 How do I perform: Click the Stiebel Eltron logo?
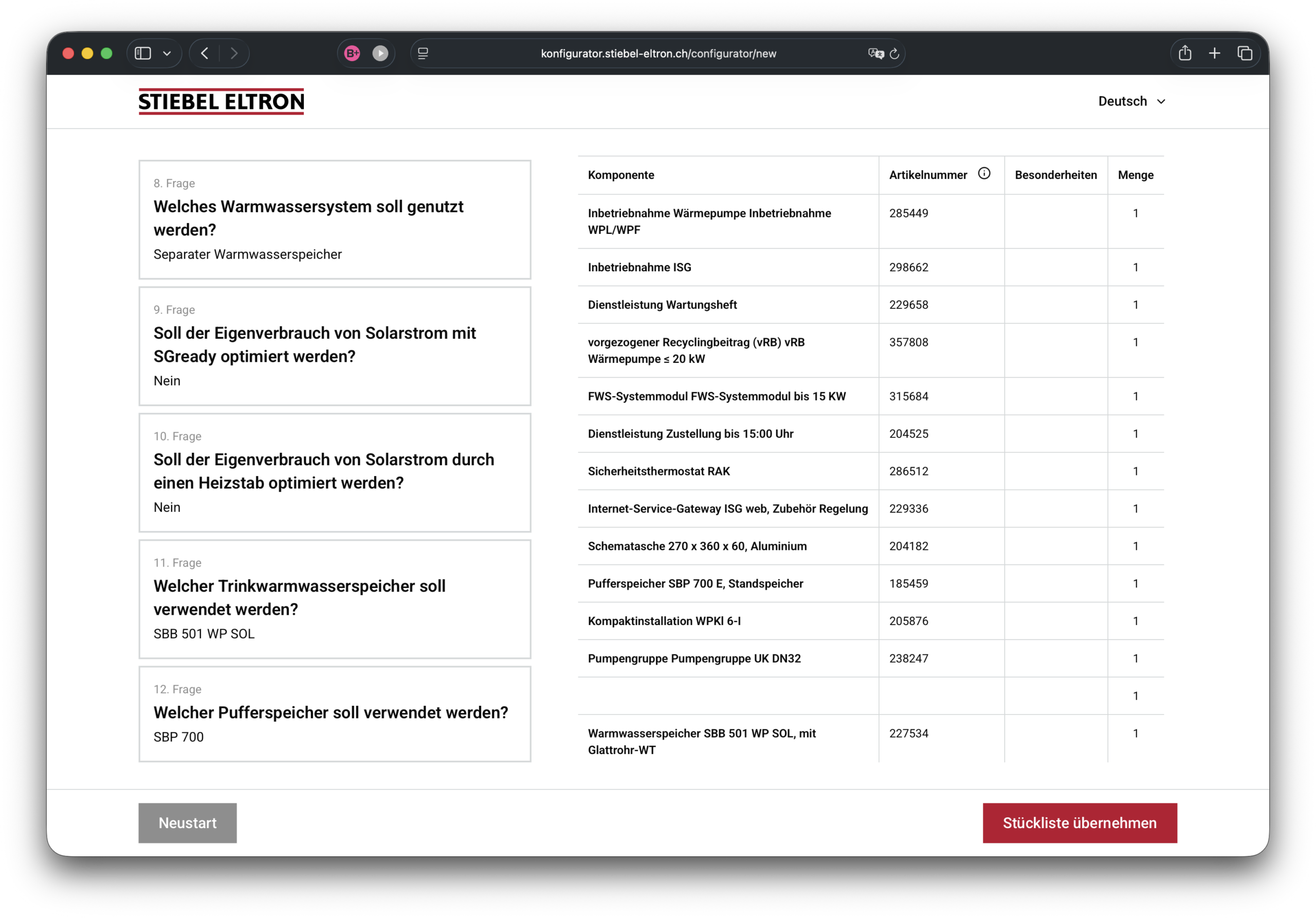coord(221,101)
